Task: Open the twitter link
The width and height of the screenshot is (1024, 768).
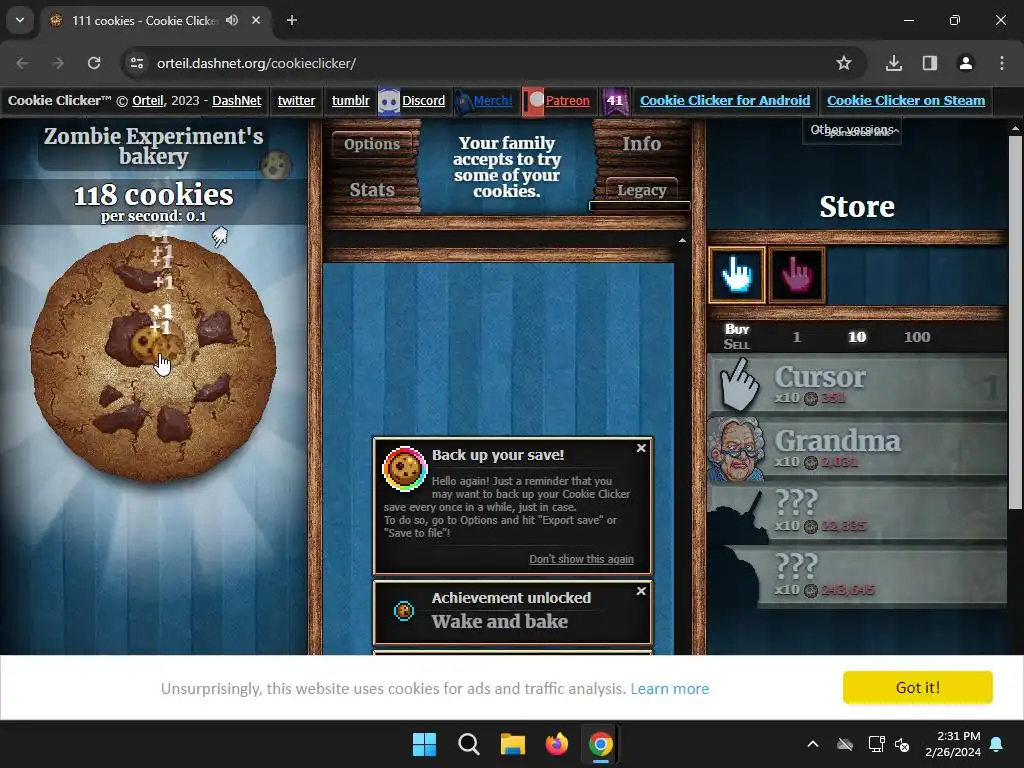Action: click(296, 101)
